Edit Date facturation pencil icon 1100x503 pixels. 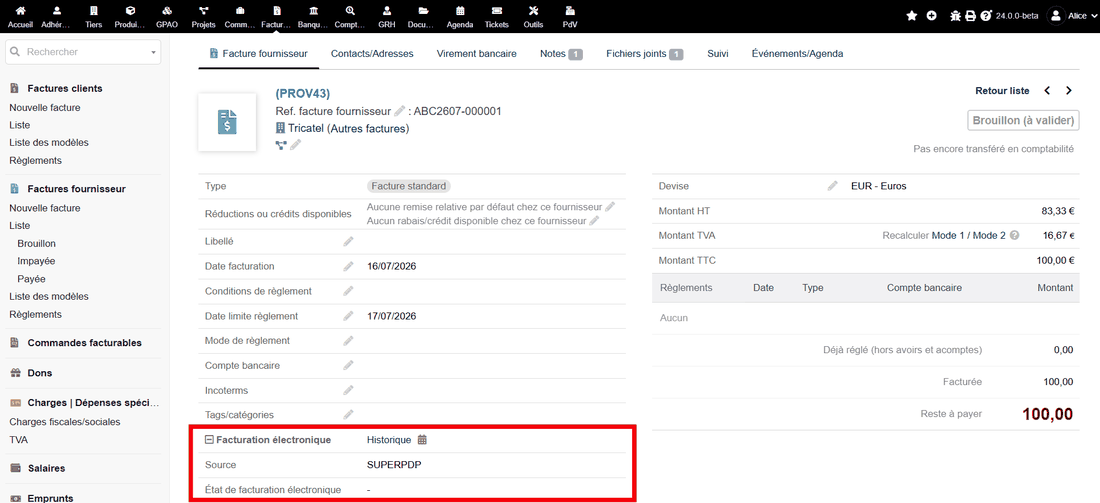[348, 267]
